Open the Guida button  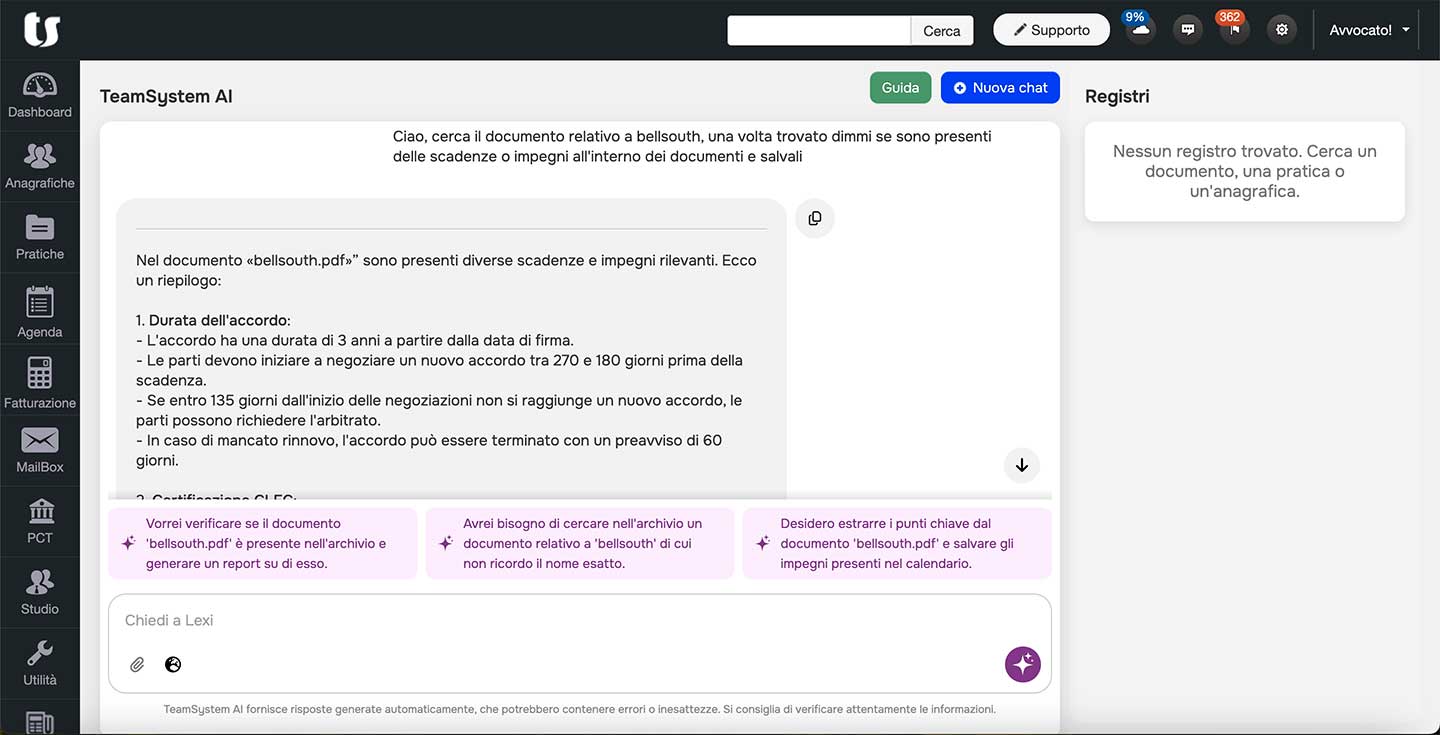pos(900,88)
